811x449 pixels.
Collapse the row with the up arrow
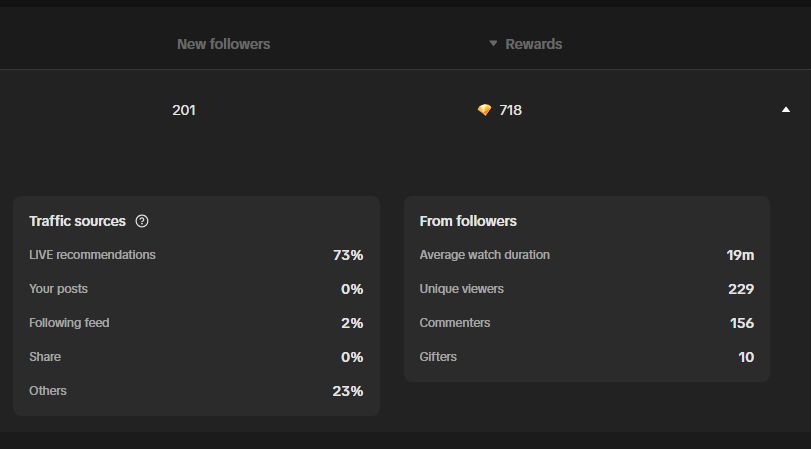point(786,110)
